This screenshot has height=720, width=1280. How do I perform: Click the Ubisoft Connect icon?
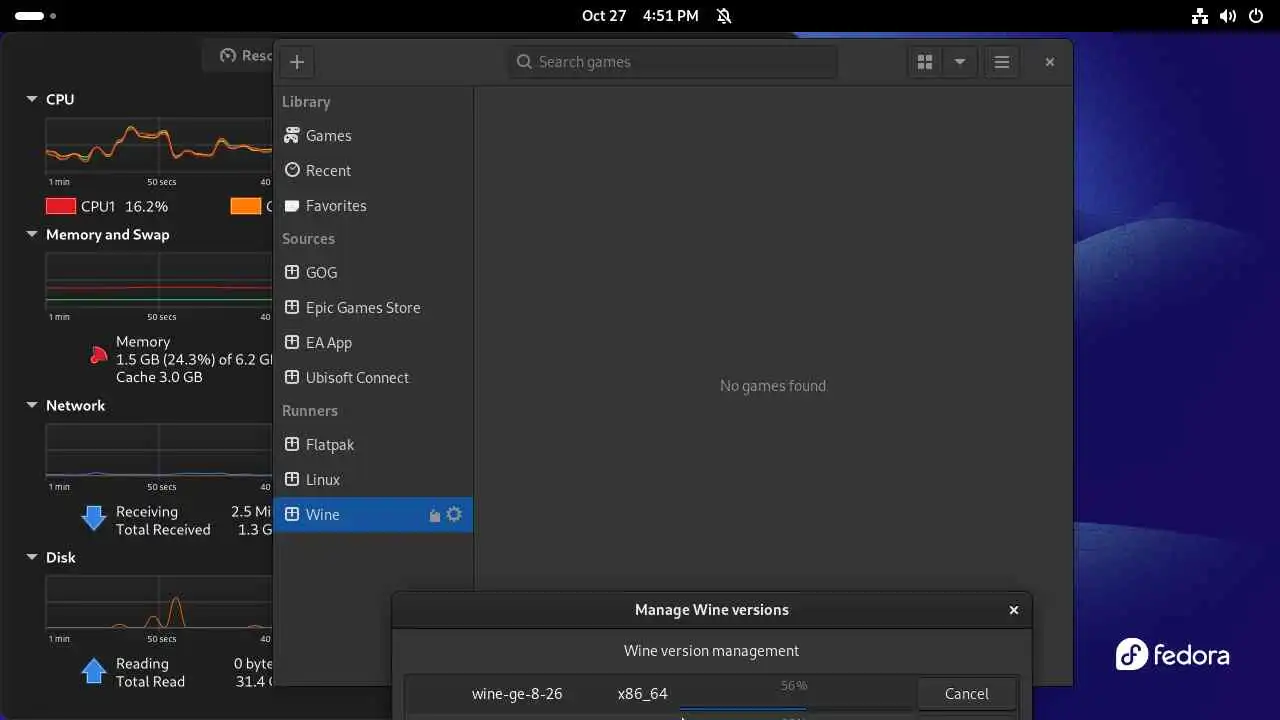coord(292,377)
